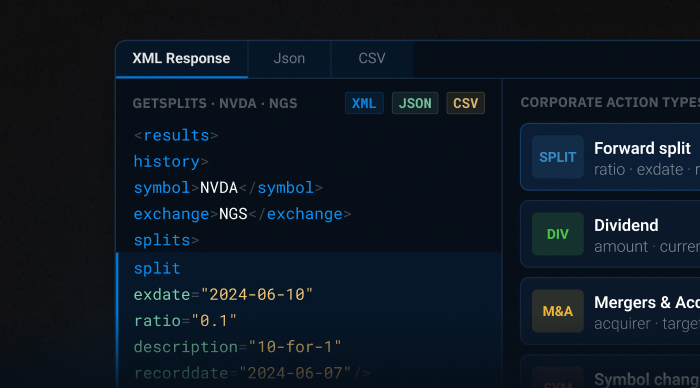This screenshot has height=388, width=700.
Task: Click the symbol NVDA code line
Action: pyautogui.click(x=228, y=188)
